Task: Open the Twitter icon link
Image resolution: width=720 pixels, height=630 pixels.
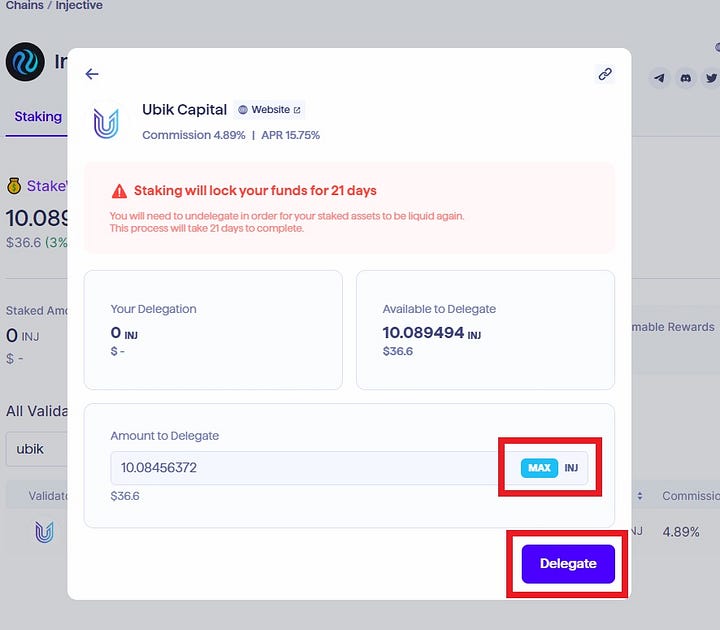Action: click(711, 77)
